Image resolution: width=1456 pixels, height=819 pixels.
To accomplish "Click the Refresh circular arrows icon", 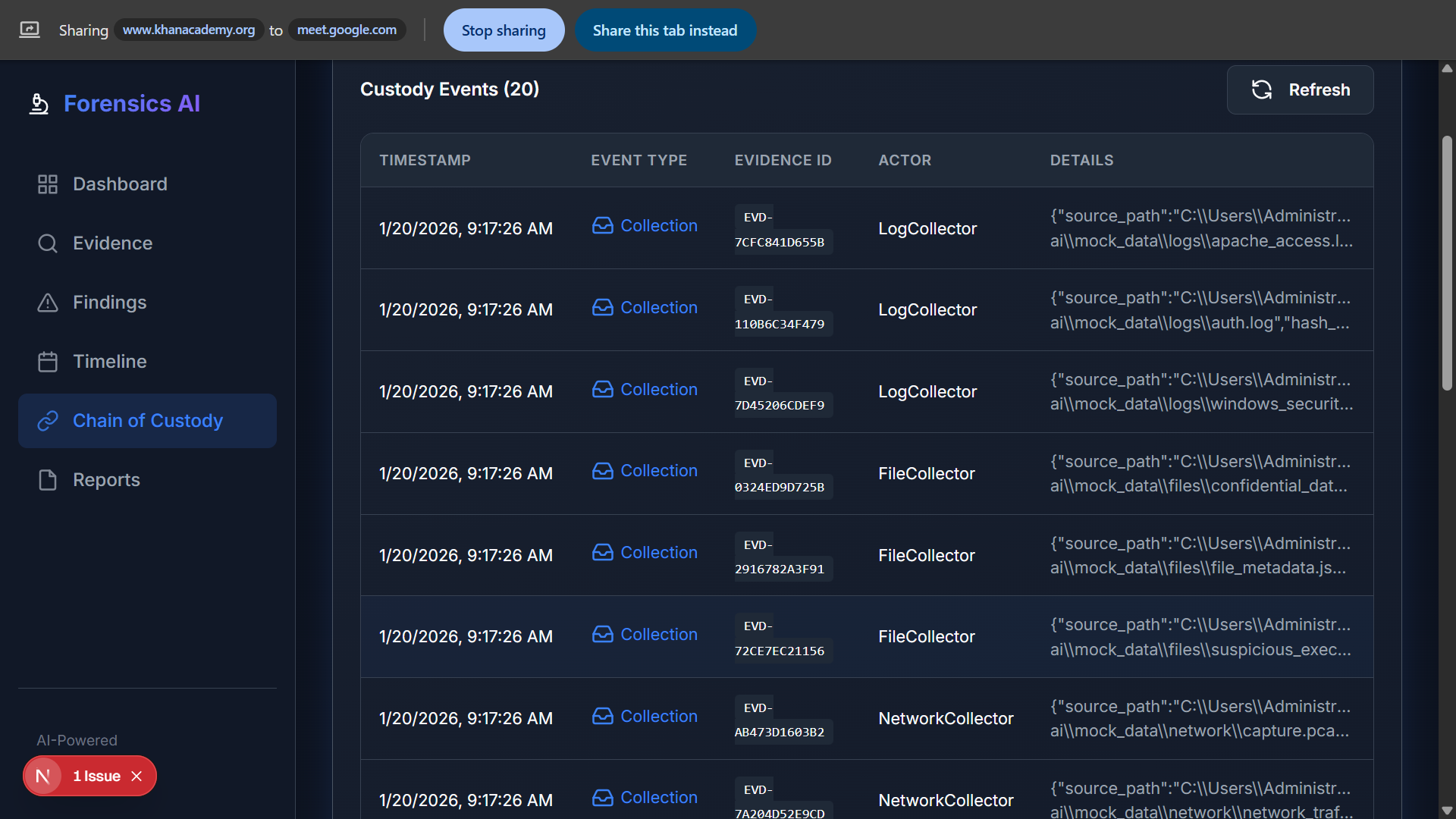I will (x=1262, y=89).
